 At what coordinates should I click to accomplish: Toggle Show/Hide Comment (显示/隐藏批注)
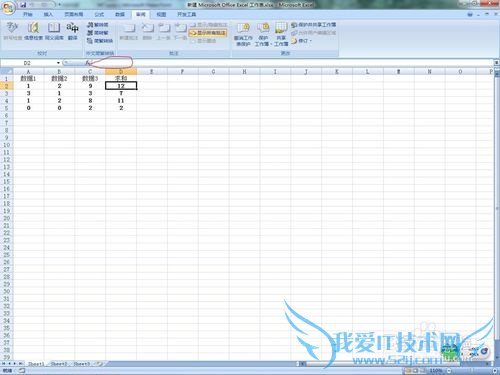[x=209, y=25]
